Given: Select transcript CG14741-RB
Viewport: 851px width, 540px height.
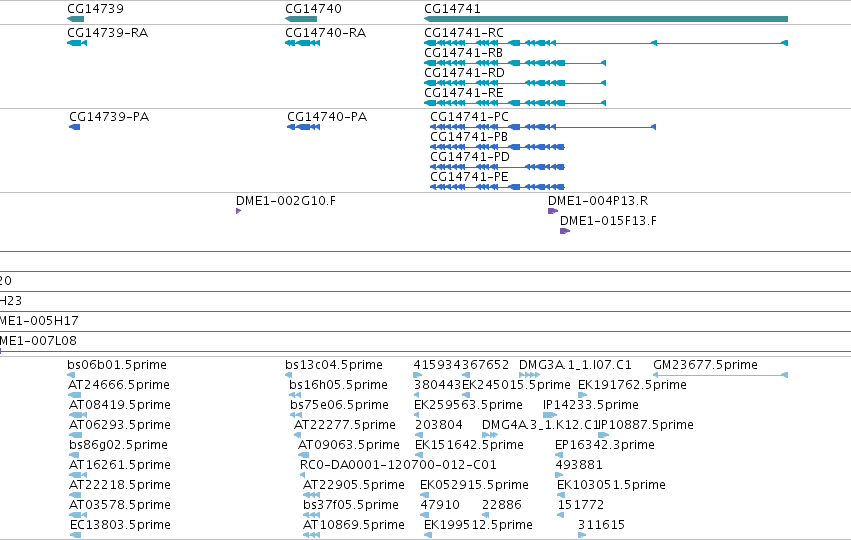Looking at the screenshot, I should coord(463,53).
